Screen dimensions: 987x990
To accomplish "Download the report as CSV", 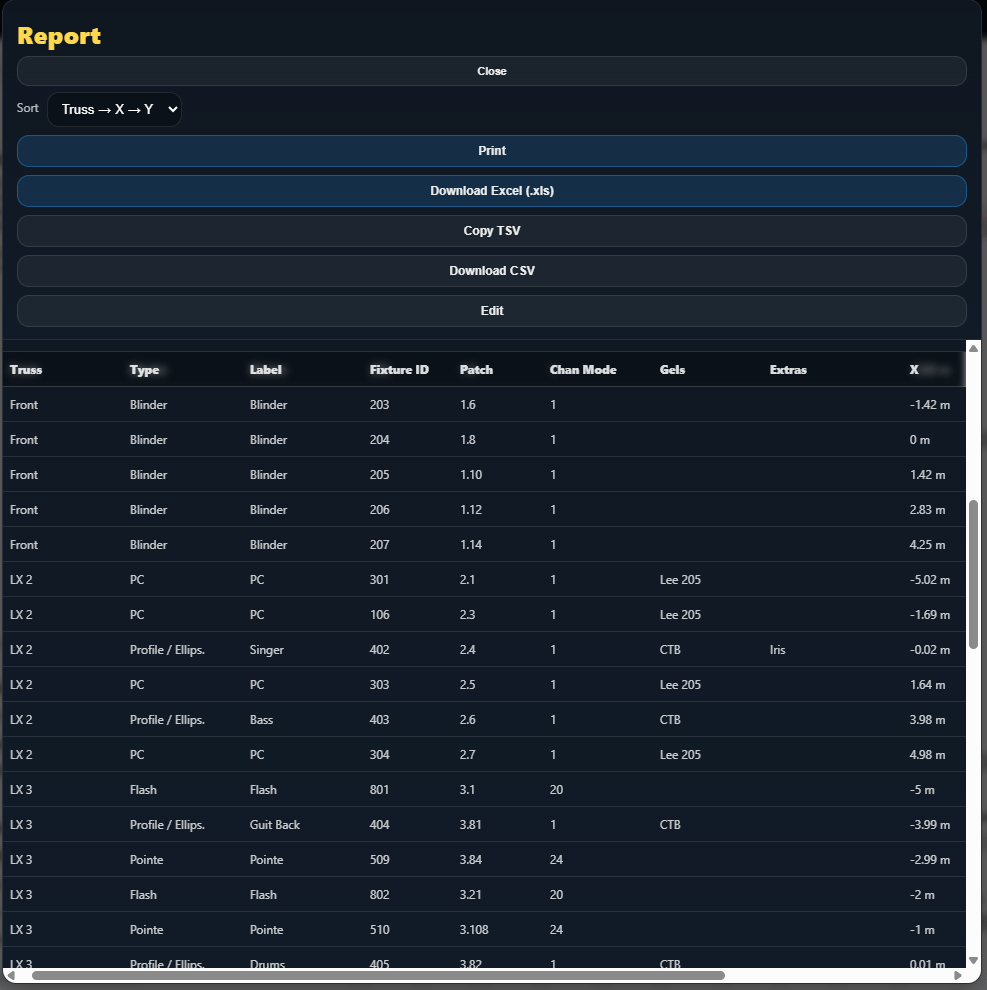I will pos(491,270).
